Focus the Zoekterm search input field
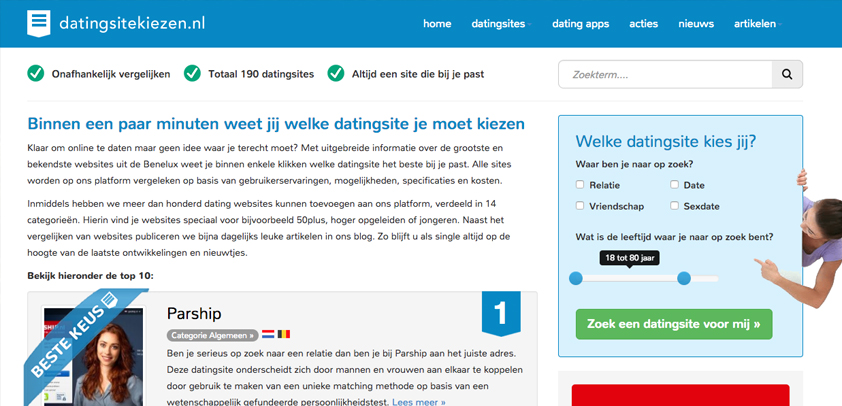 665,75
